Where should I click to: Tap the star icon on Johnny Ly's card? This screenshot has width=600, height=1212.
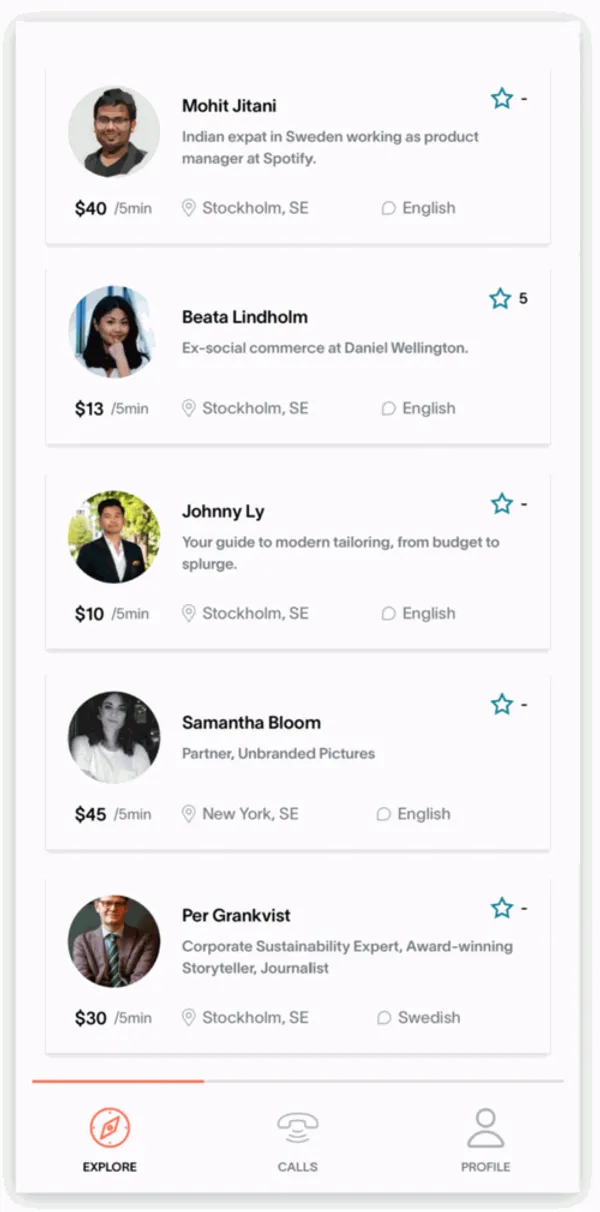[502, 503]
